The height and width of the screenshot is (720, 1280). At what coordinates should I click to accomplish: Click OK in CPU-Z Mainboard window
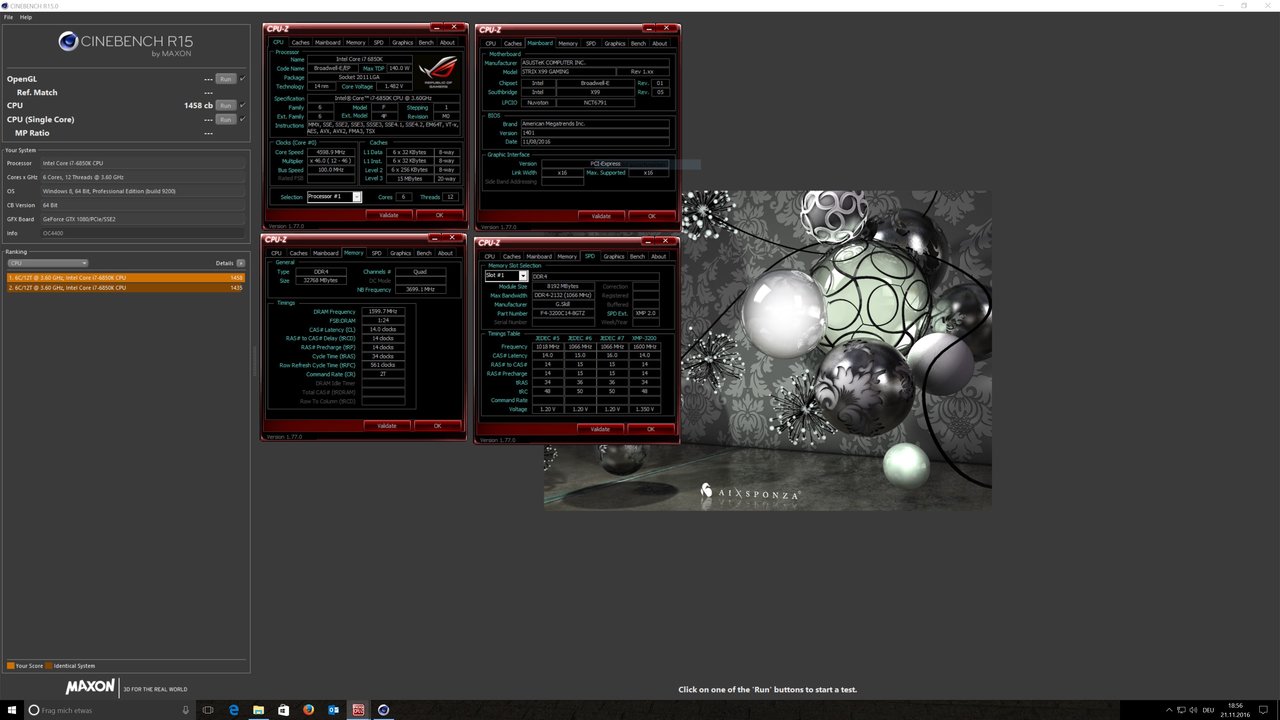pyautogui.click(x=651, y=216)
